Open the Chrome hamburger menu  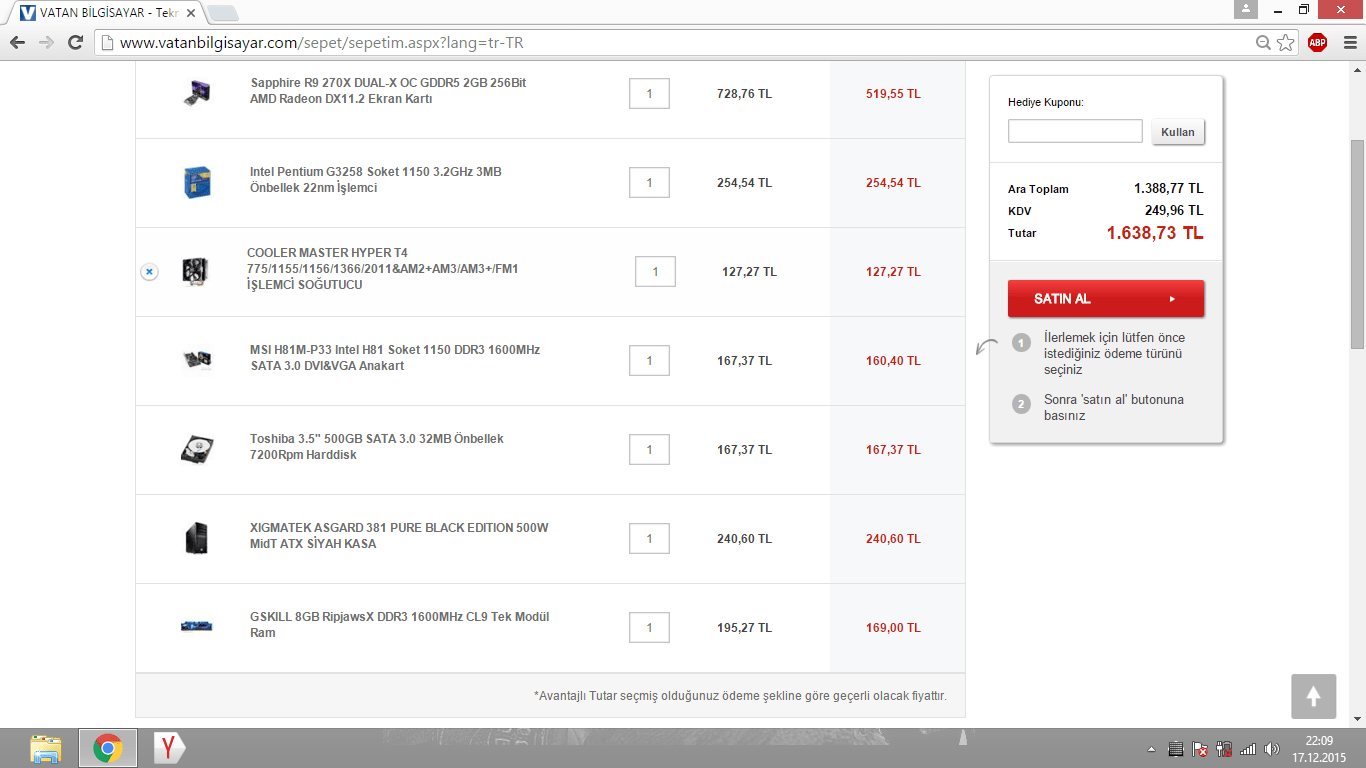click(1349, 42)
